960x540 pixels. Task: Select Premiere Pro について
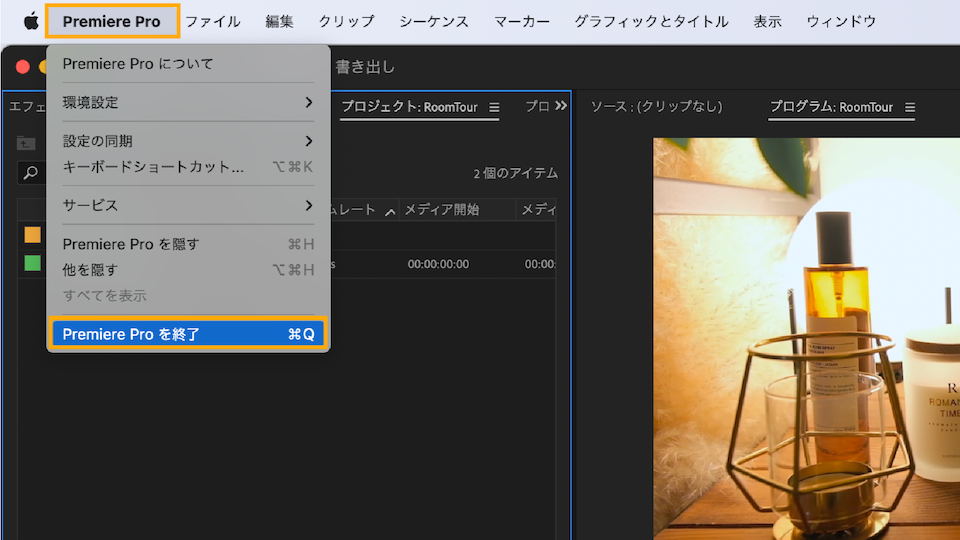(x=189, y=64)
